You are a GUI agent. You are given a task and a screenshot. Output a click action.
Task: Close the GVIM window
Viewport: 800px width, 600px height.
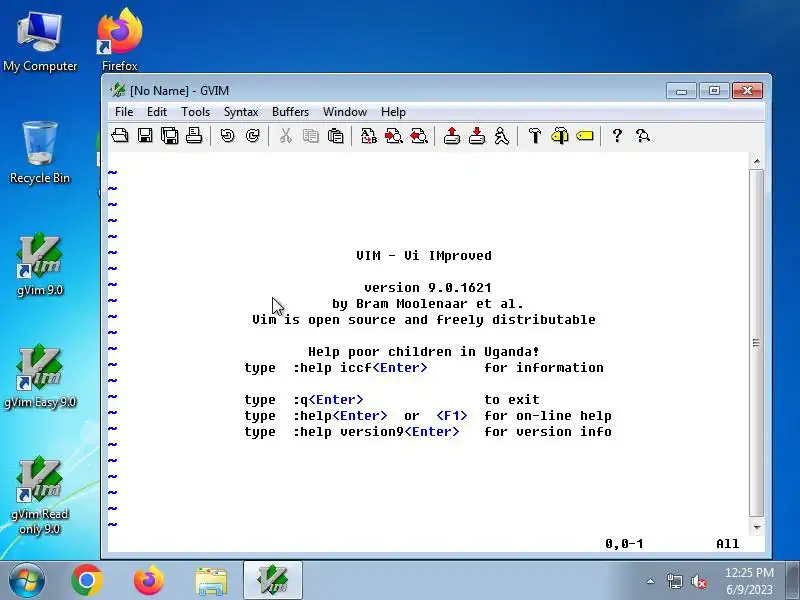coord(747,91)
